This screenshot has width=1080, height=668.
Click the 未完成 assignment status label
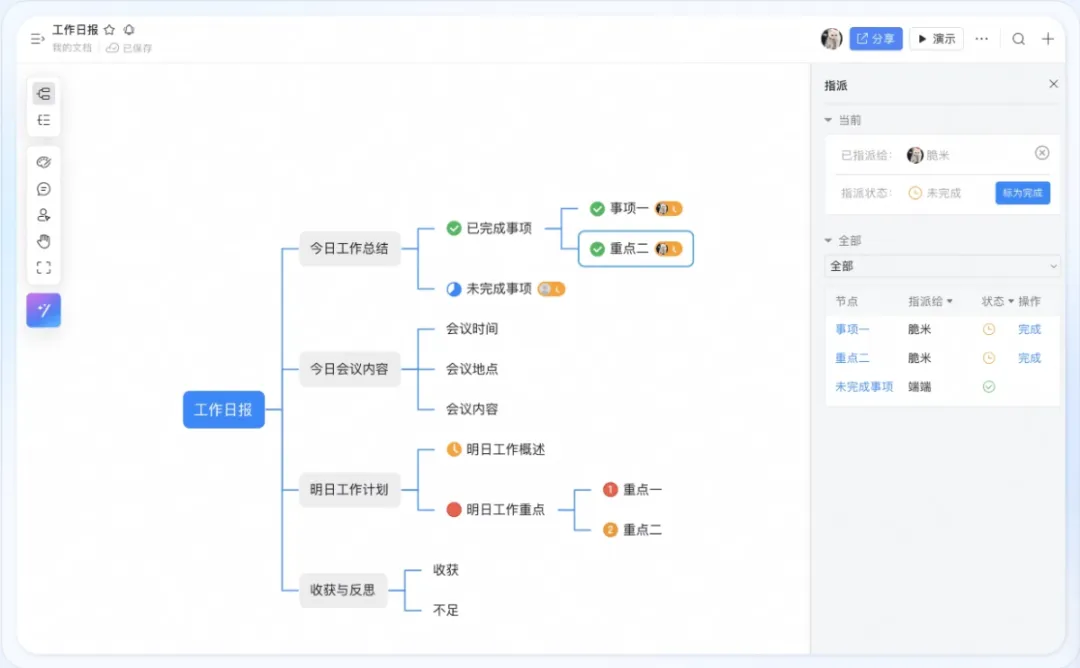[x=943, y=193]
